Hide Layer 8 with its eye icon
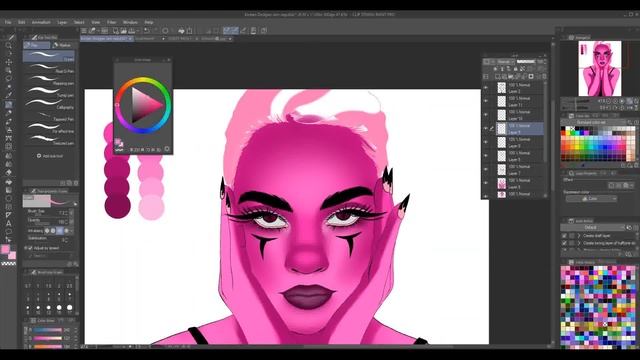This screenshot has height=360, width=640. click(x=486, y=142)
